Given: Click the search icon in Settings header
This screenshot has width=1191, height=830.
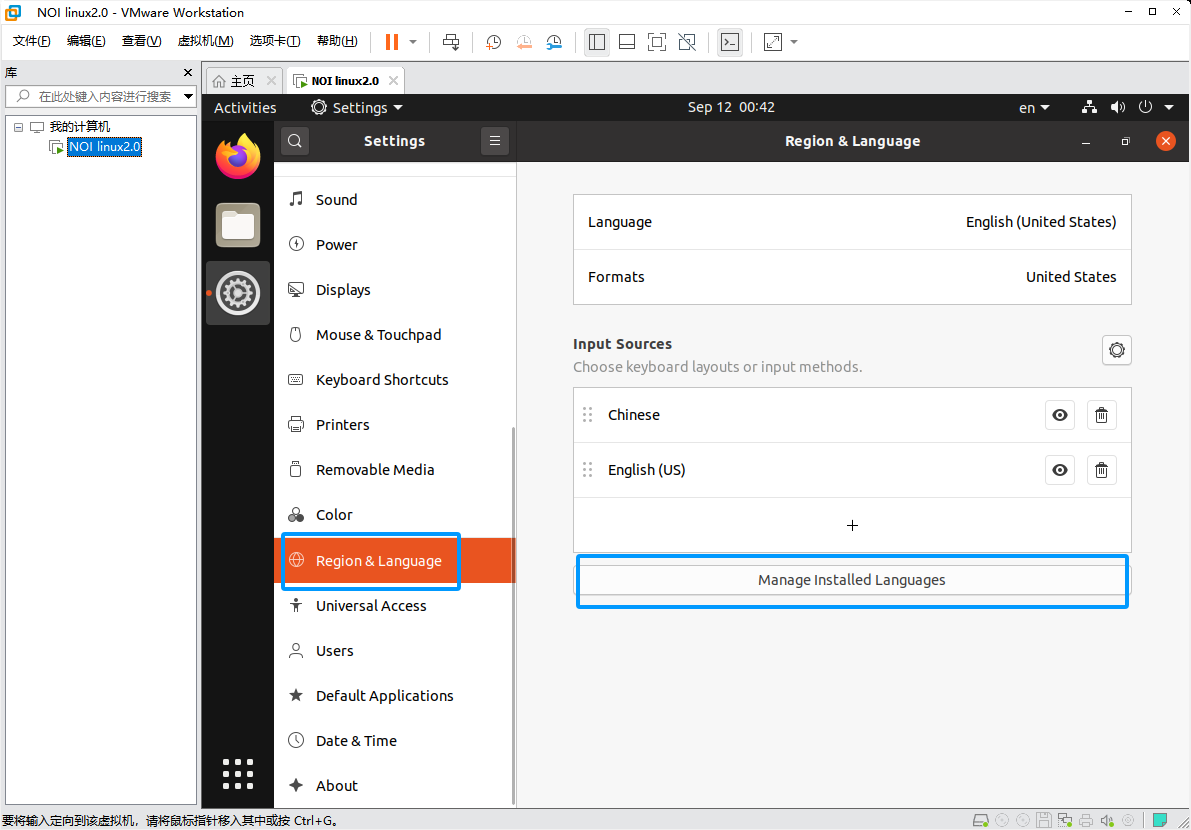Looking at the screenshot, I should (x=295, y=140).
